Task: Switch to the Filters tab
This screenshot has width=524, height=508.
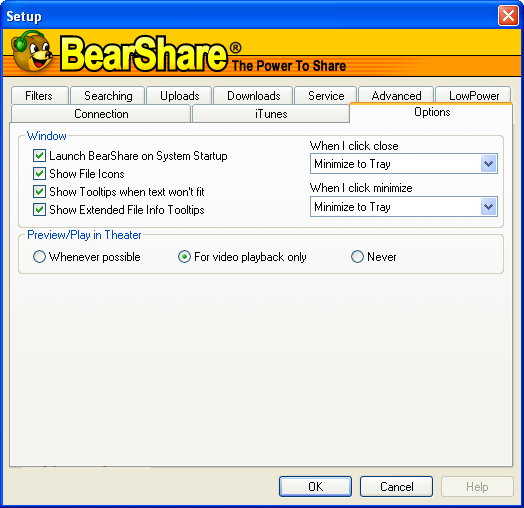Action: coord(39,96)
